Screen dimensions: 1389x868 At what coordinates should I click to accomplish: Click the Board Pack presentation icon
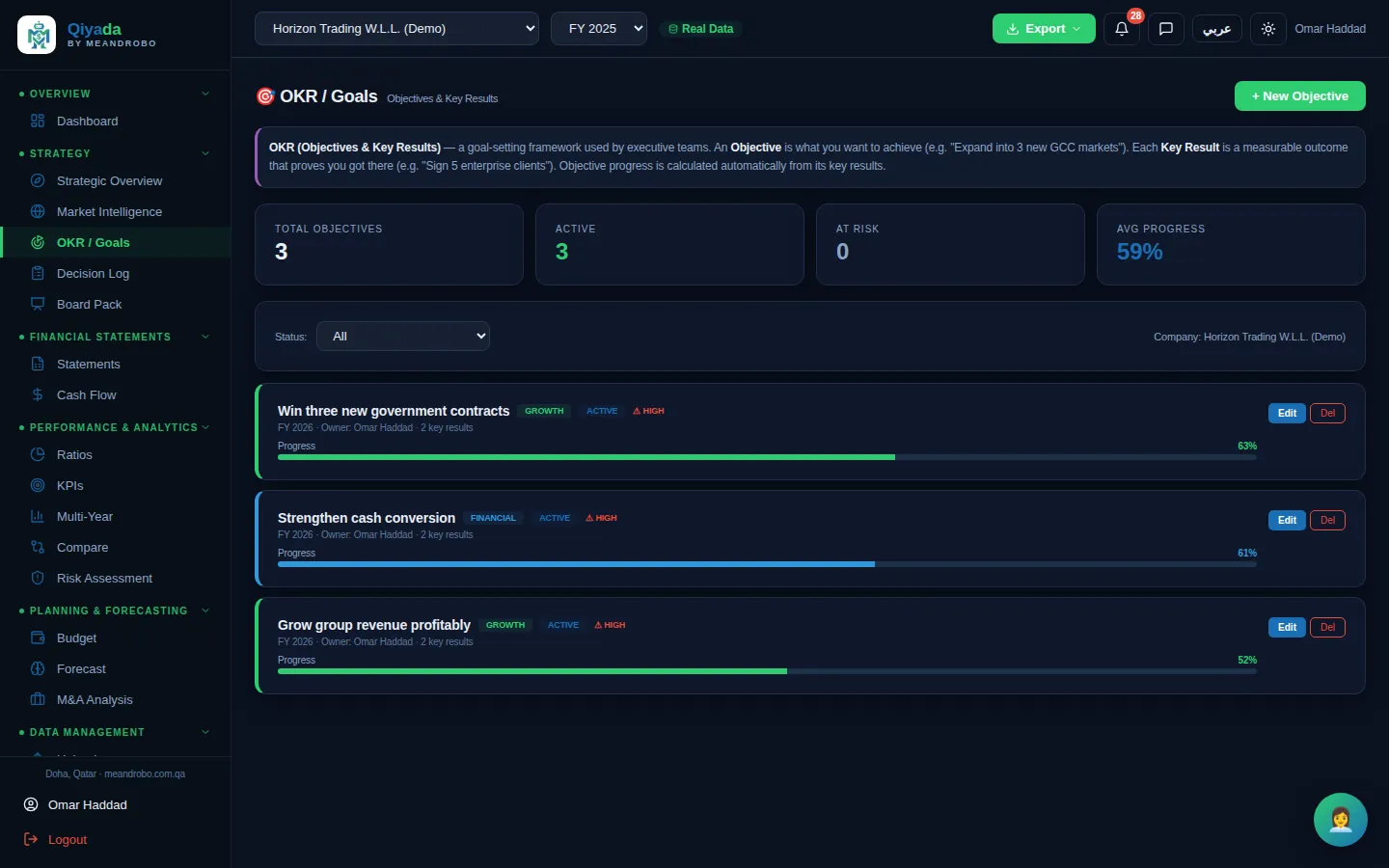(38, 305)
